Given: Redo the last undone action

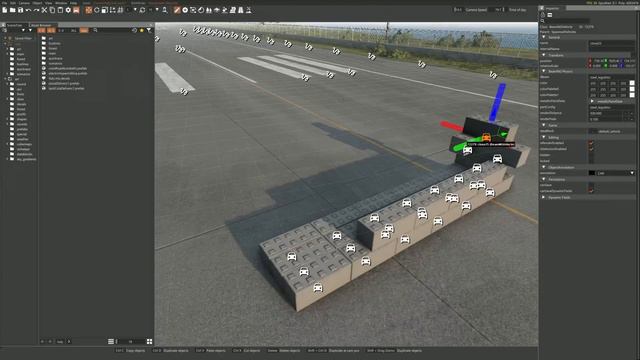Looking at the screenshot, I should pos(36,10).
